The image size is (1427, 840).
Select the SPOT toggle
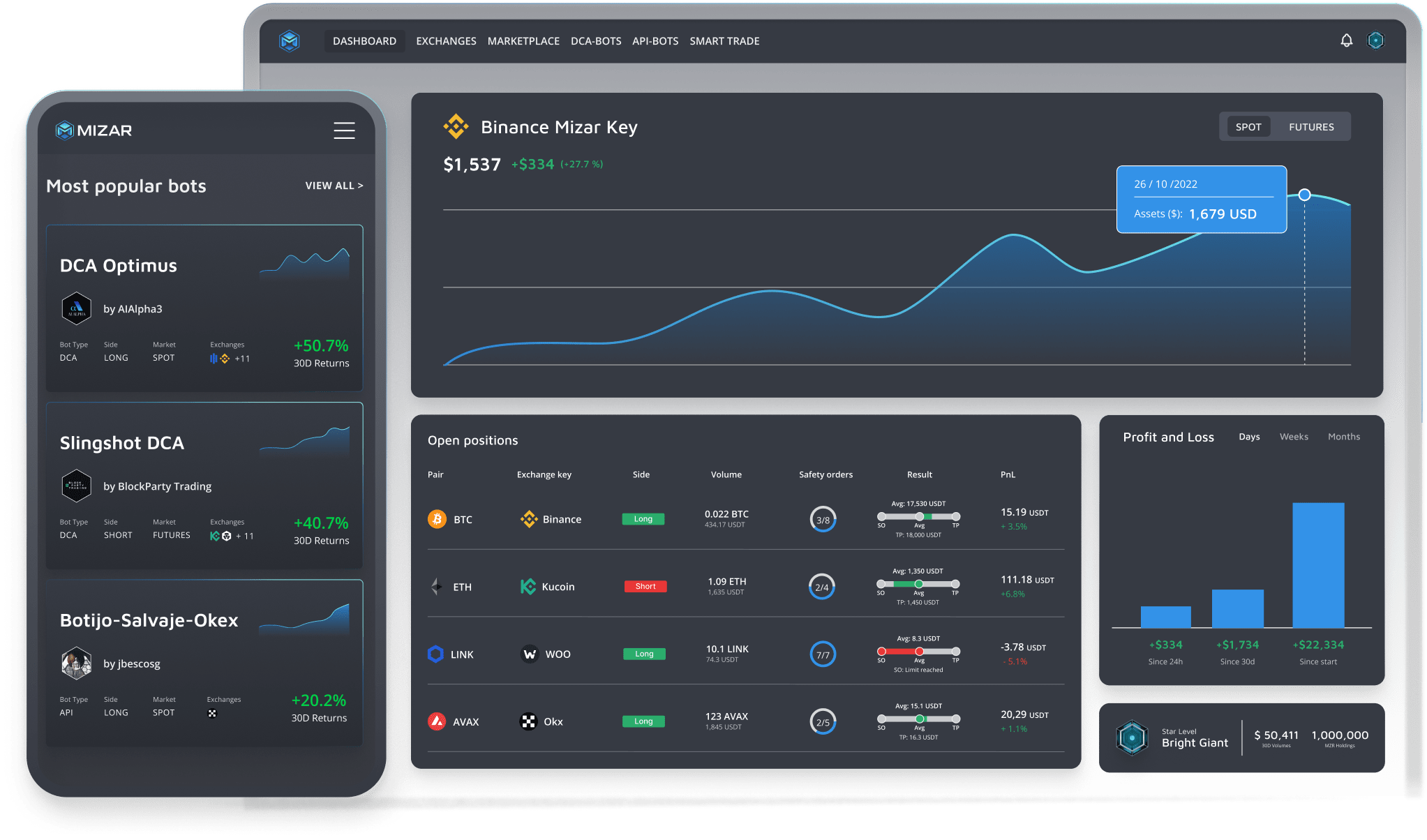1248,126
